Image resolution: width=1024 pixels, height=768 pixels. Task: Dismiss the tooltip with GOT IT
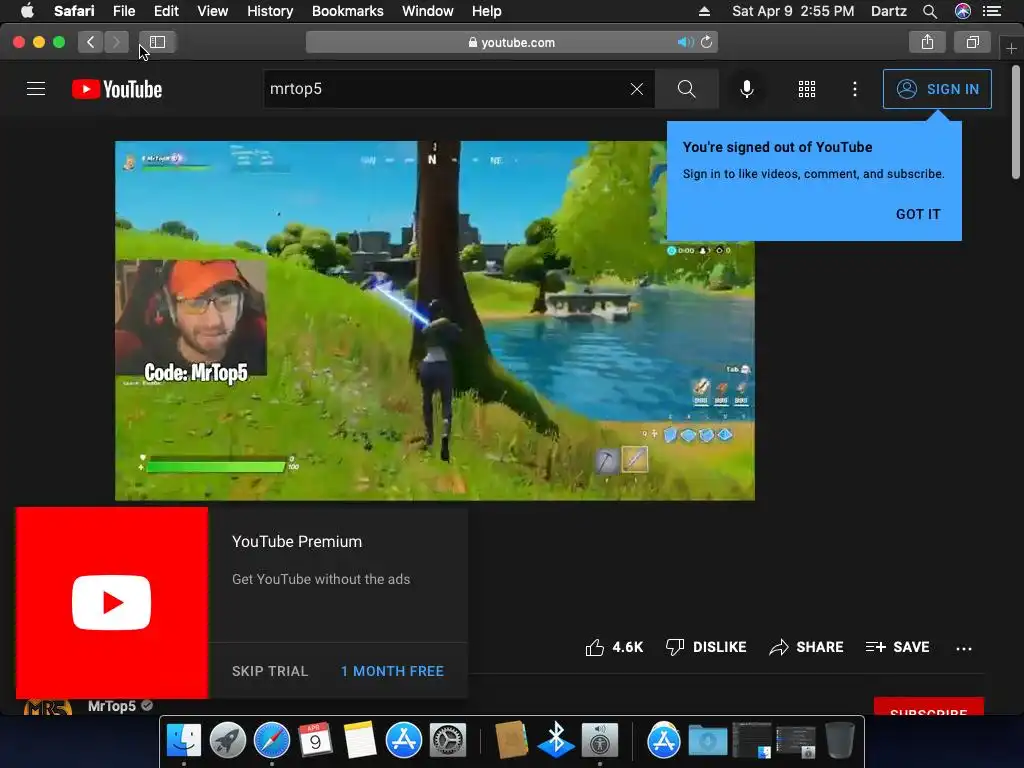click(918, 214)
